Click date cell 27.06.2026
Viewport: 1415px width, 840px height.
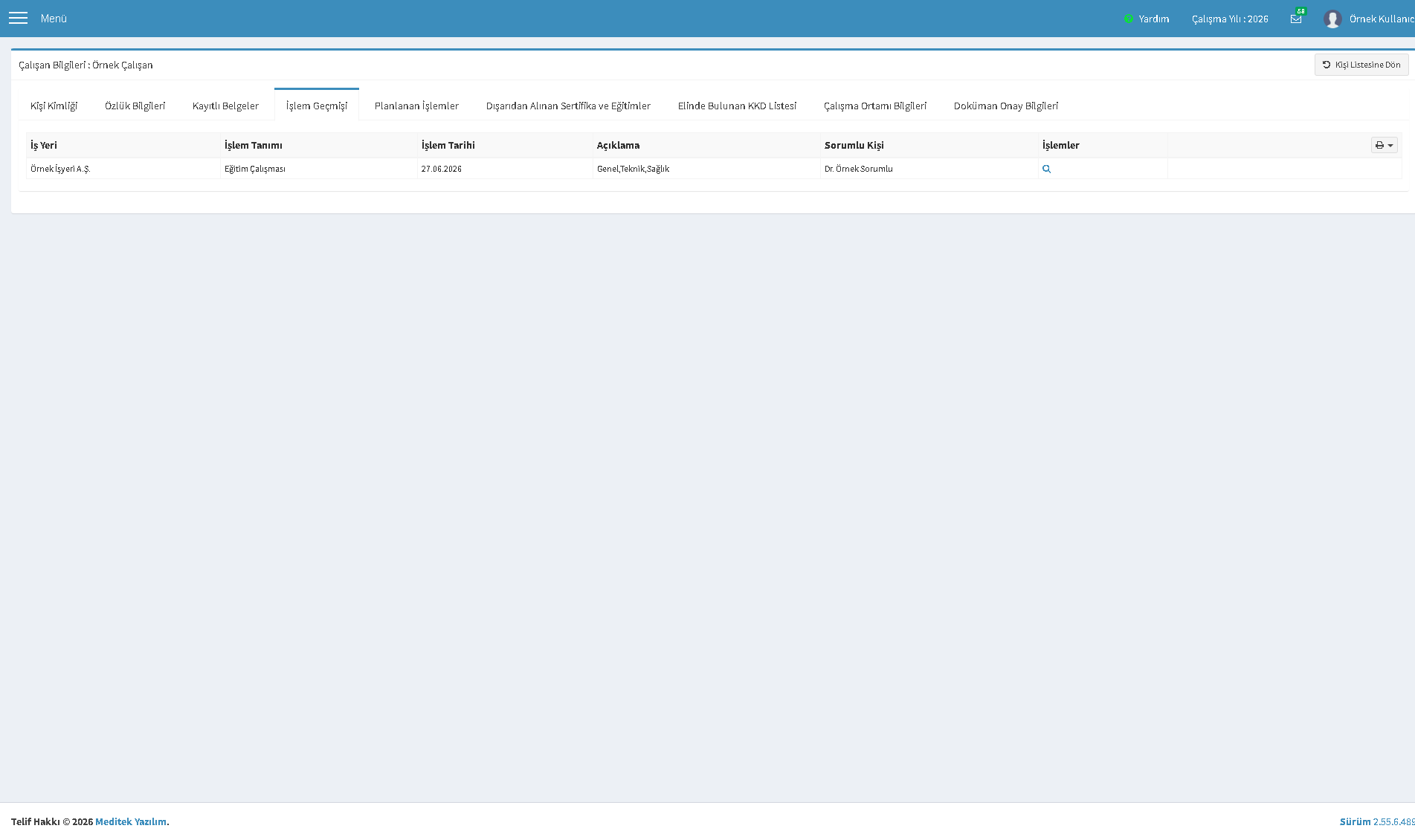coord(506,169)
